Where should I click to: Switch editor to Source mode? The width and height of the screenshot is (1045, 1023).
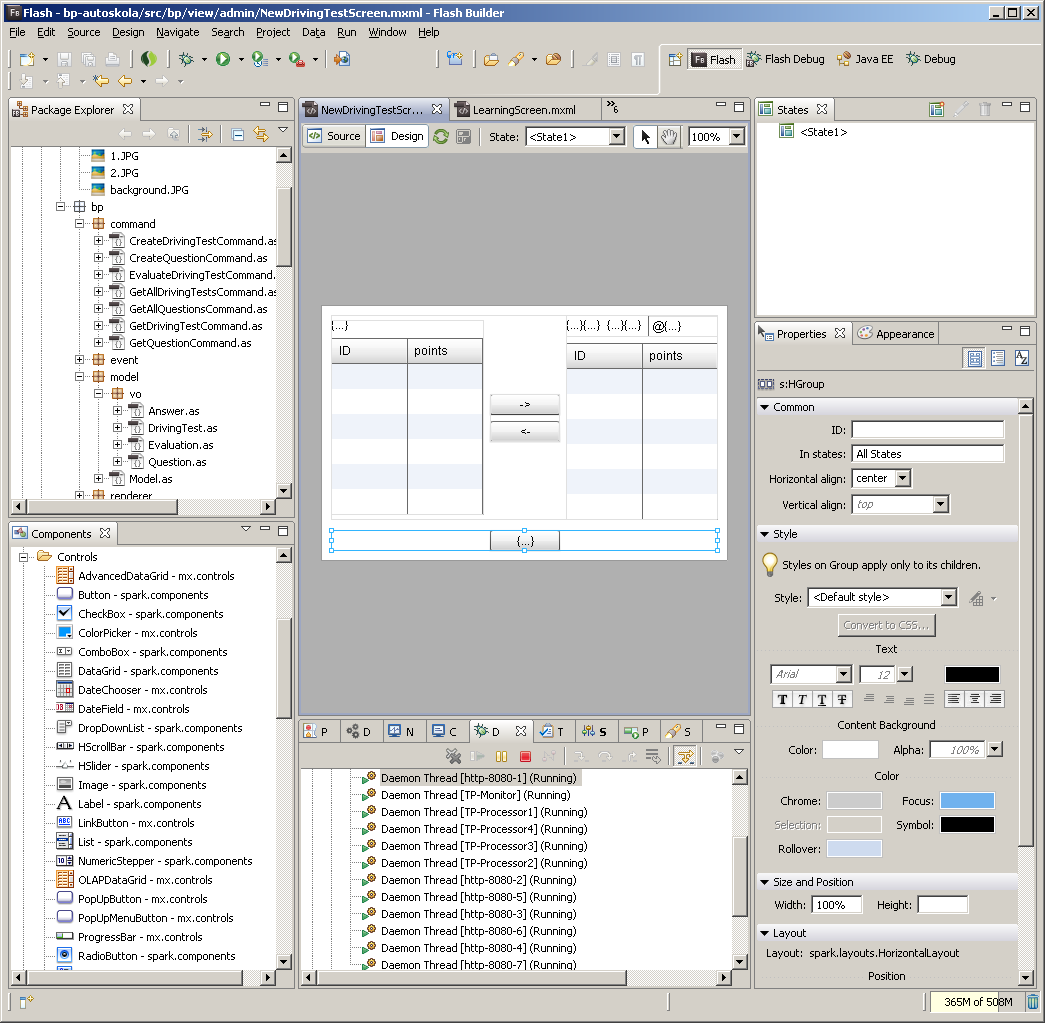point(334,136)
